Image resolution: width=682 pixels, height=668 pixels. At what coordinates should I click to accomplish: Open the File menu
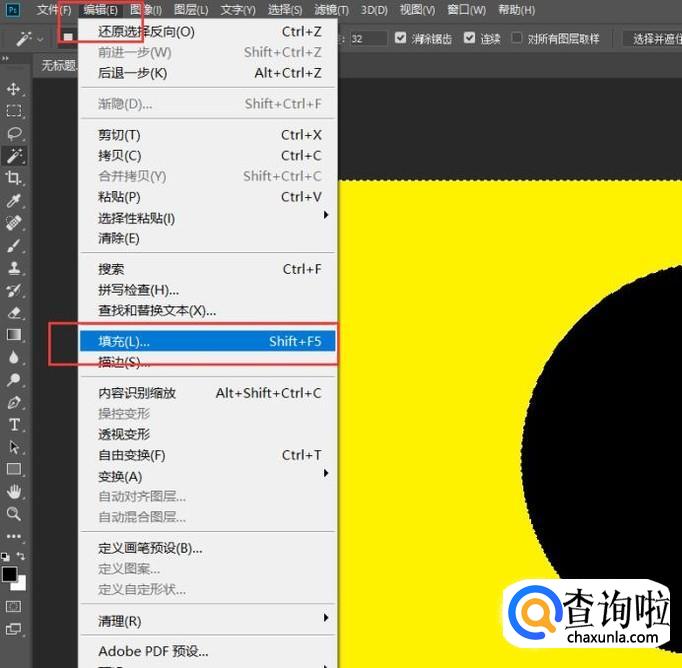click(54, 10)
